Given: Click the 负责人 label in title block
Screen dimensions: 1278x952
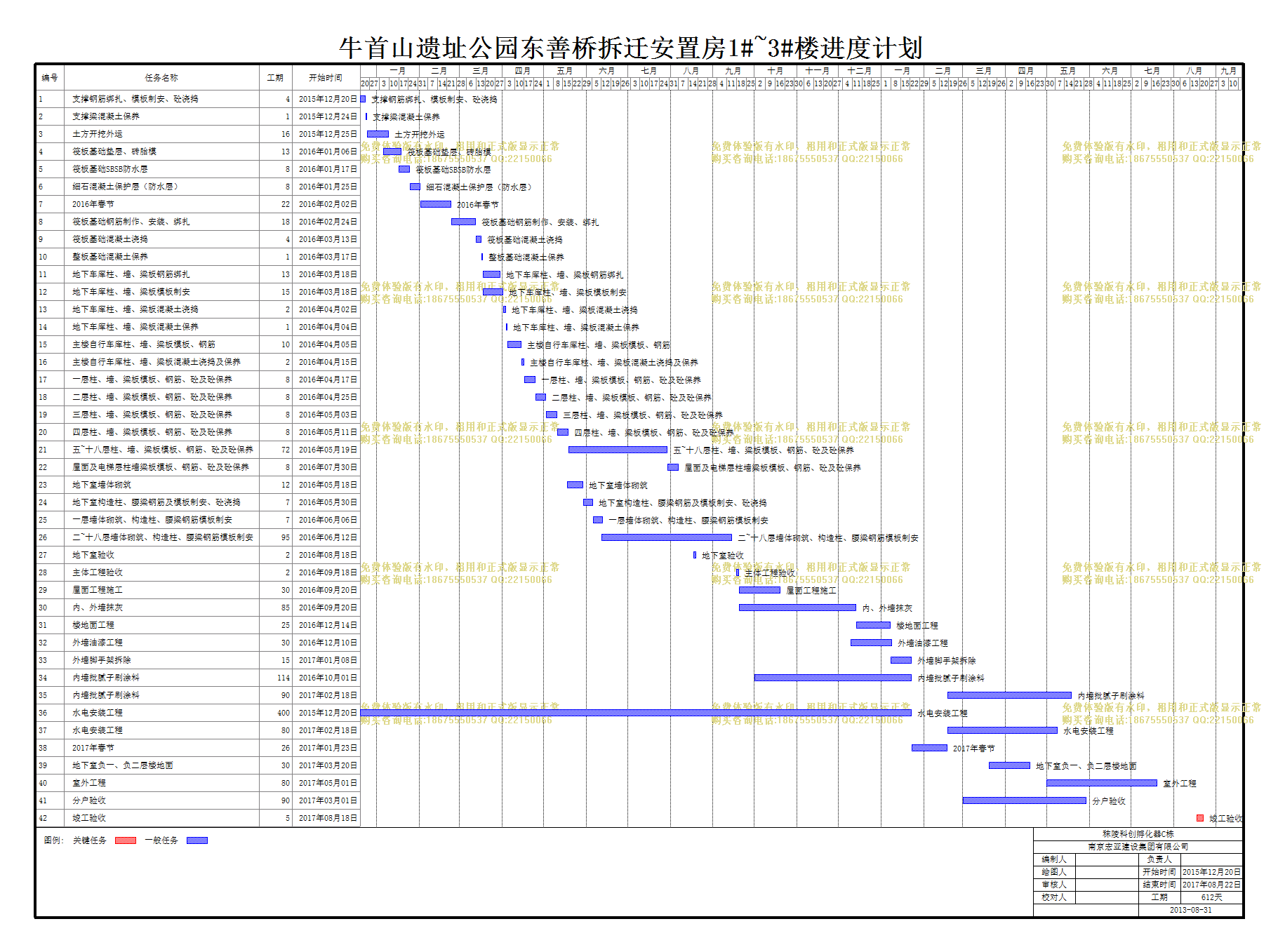Looking at the screenshot, I should (1159, 859).
